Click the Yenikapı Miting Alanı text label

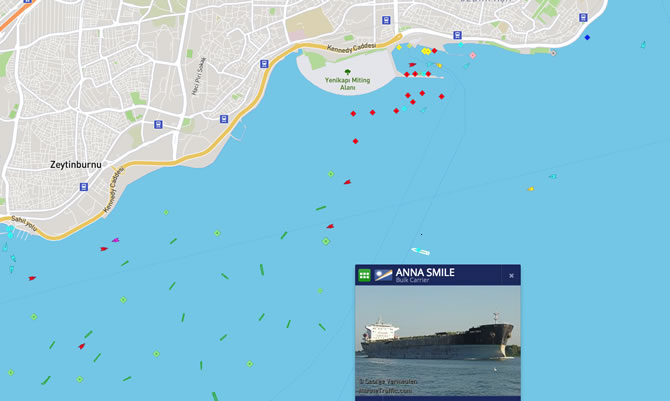tap(347, 84)
